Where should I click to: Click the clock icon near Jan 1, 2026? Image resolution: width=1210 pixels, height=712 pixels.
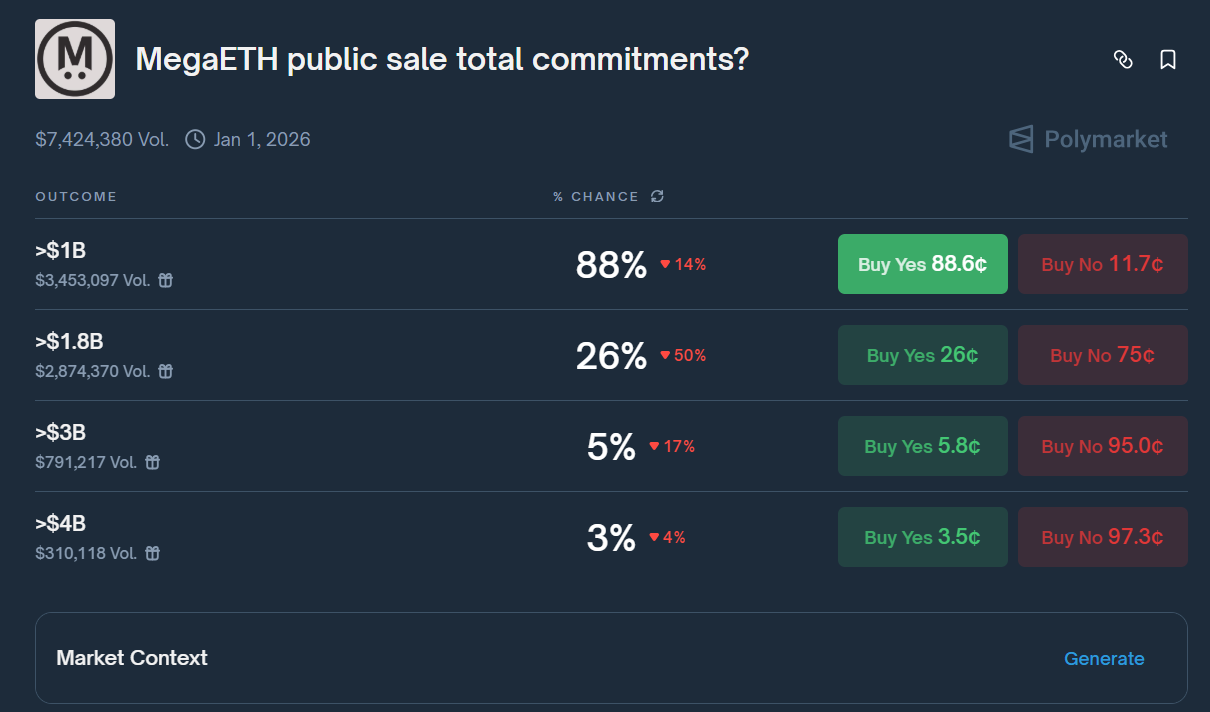[x=195, y=139]
